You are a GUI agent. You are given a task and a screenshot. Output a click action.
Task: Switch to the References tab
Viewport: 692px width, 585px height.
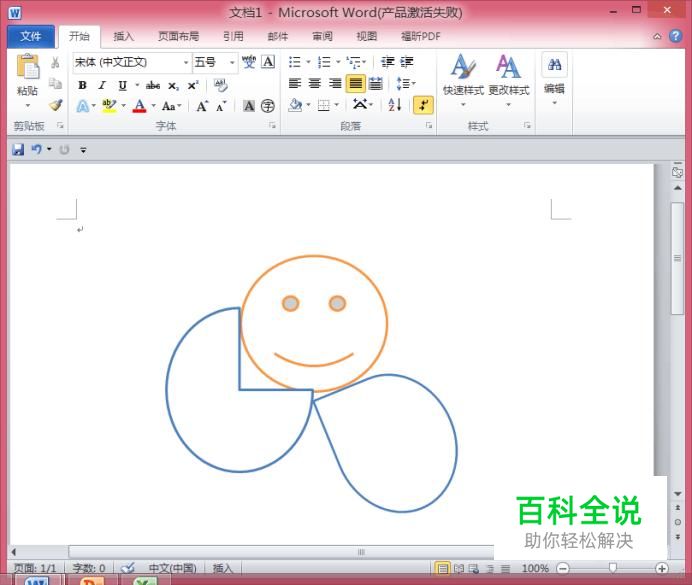coord(233,36)
